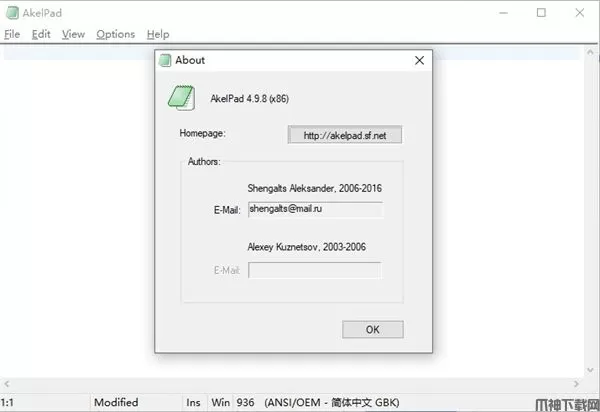Close the AkelPad main window
This screenshot has height=412, width=600.
(580, 13)
